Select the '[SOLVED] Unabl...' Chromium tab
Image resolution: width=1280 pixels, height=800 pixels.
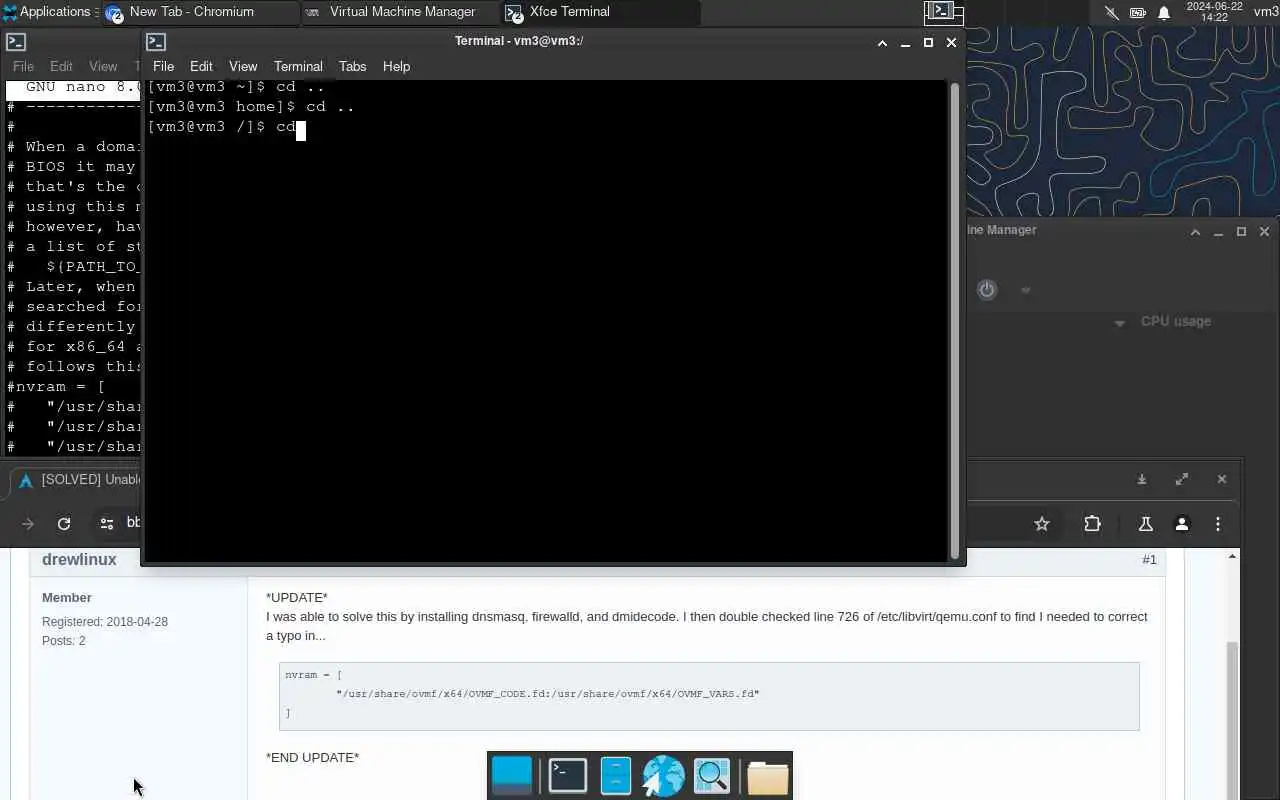[80, 480]
